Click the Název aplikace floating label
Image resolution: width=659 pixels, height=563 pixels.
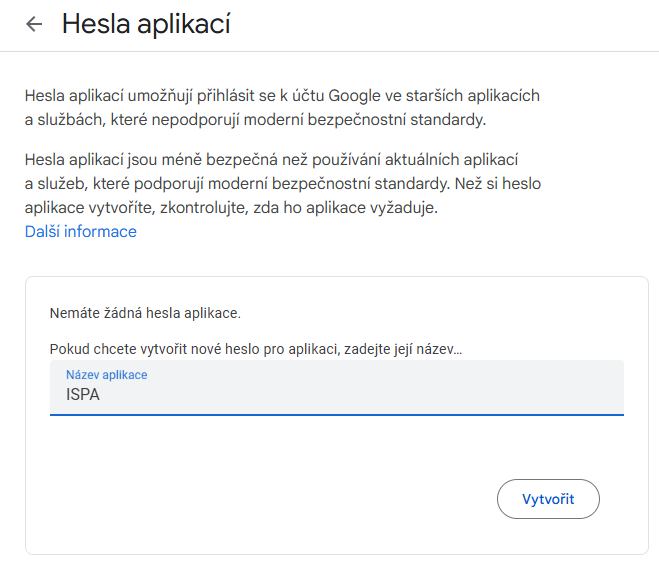[107, 375]
